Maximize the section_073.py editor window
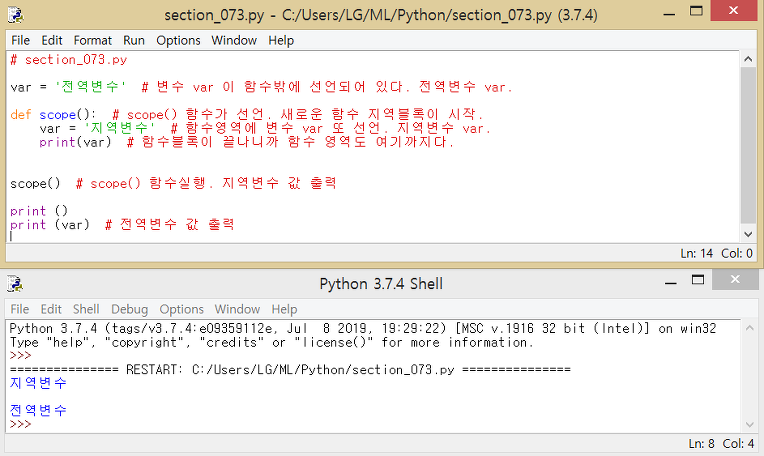Viewport: 764px width, 456px height. [696, 11]
